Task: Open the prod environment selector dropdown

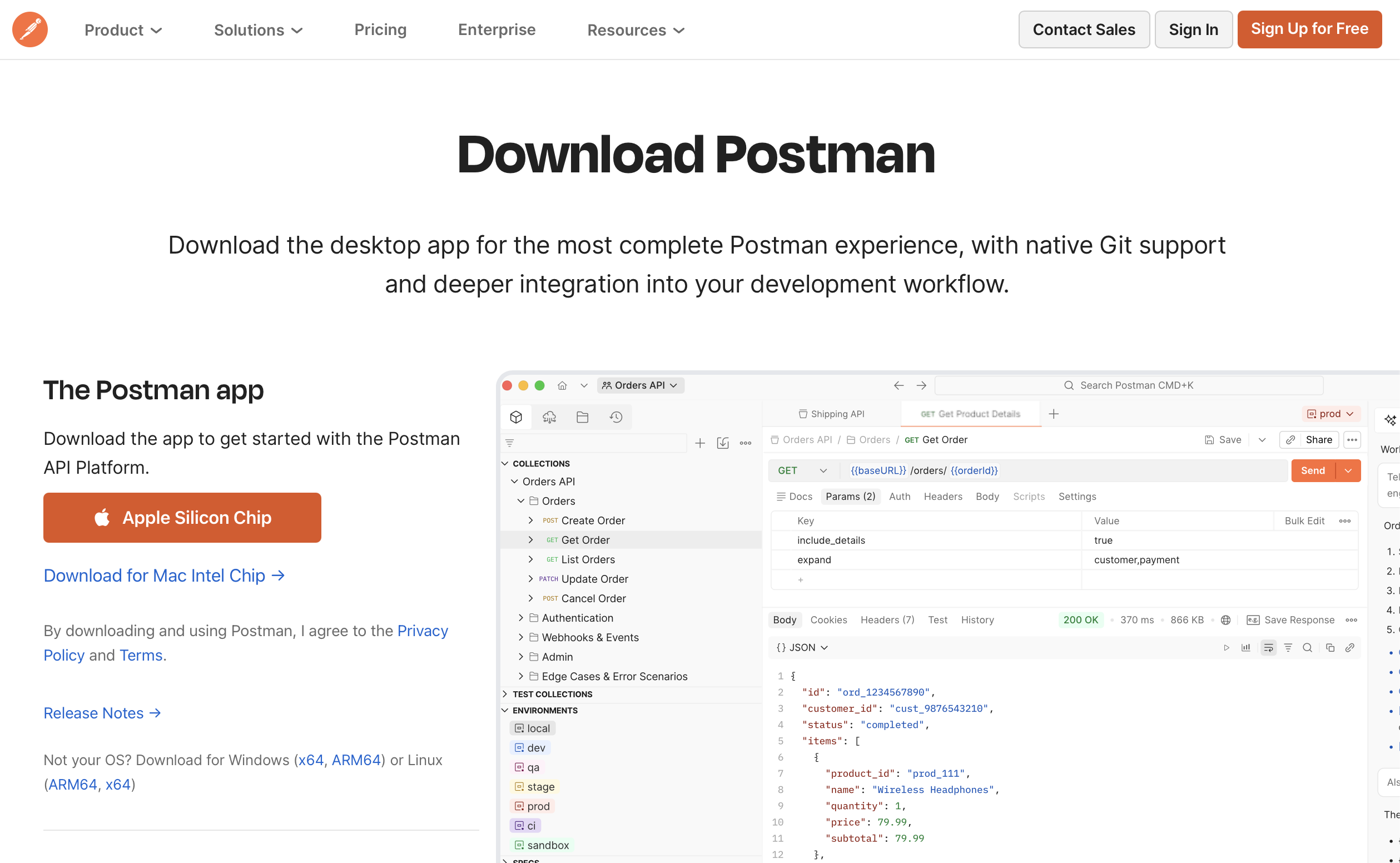Action: [1331, 414]
